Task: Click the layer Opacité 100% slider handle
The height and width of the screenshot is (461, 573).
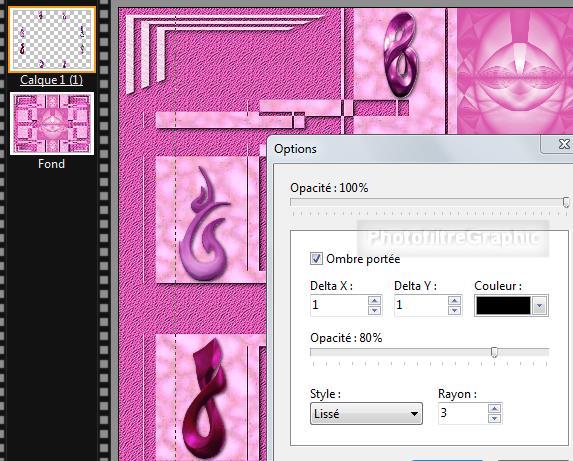Action: tap(566, 202)
